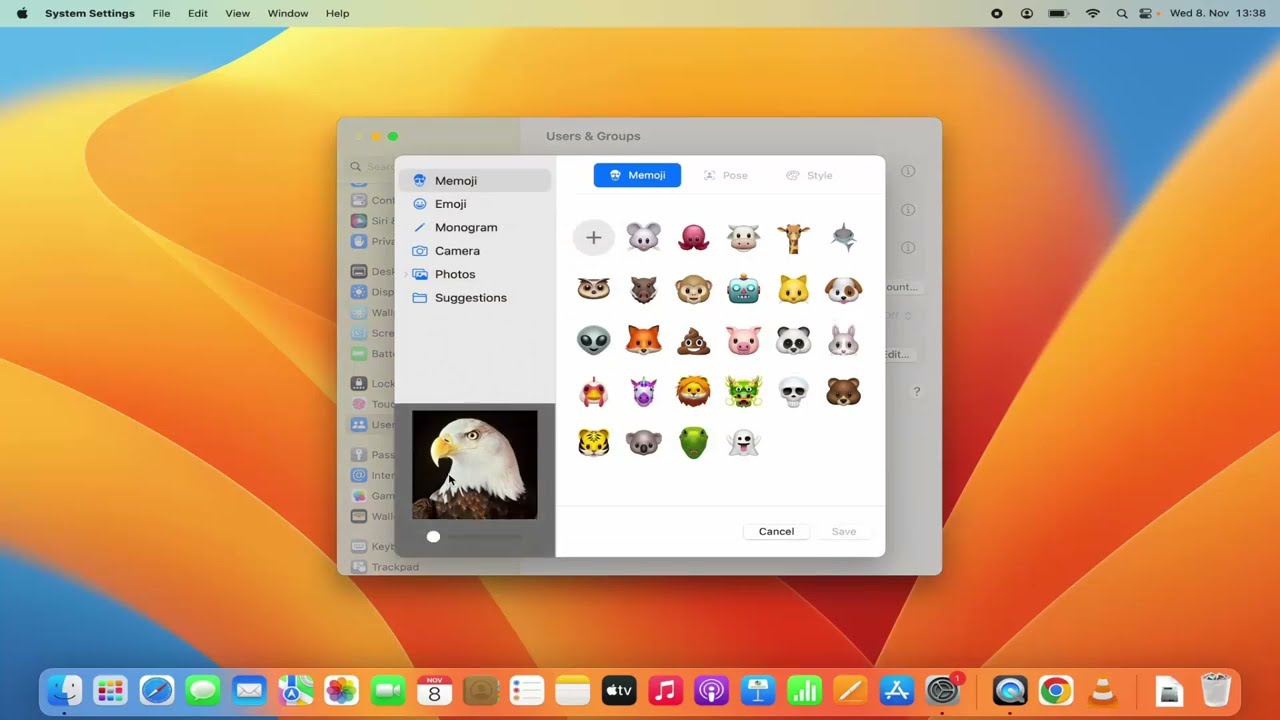1280x720 pixels.
Task: Select the bear Memoji
Action: [843, 391]
